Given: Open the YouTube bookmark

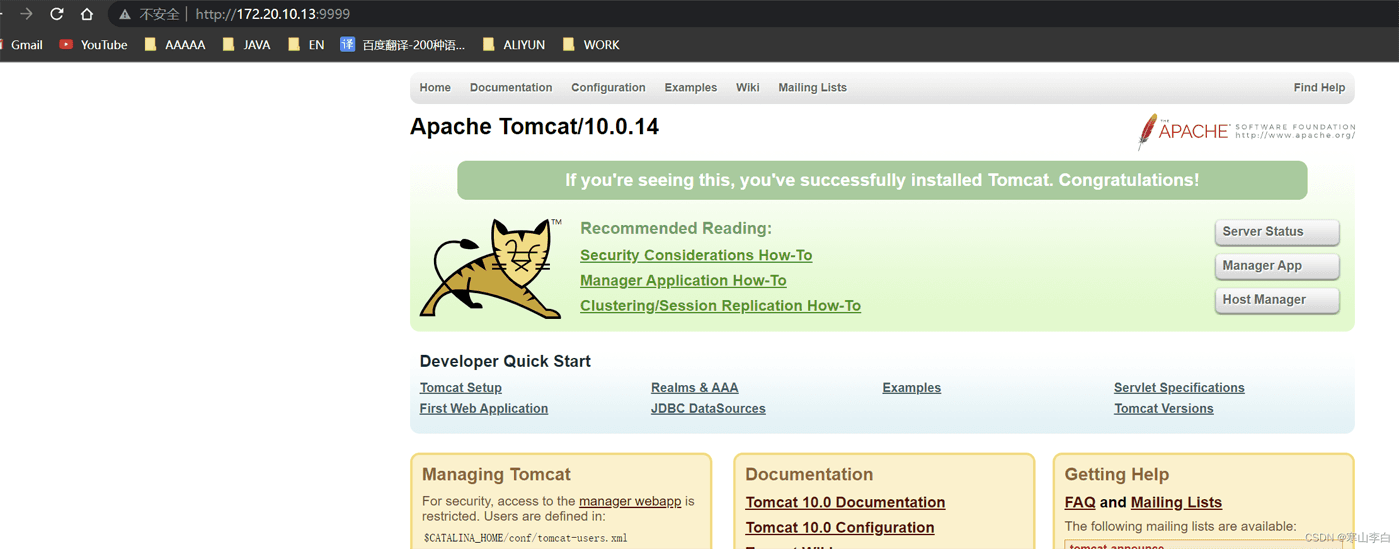Looking at the screenshot, I should point(93,45).
